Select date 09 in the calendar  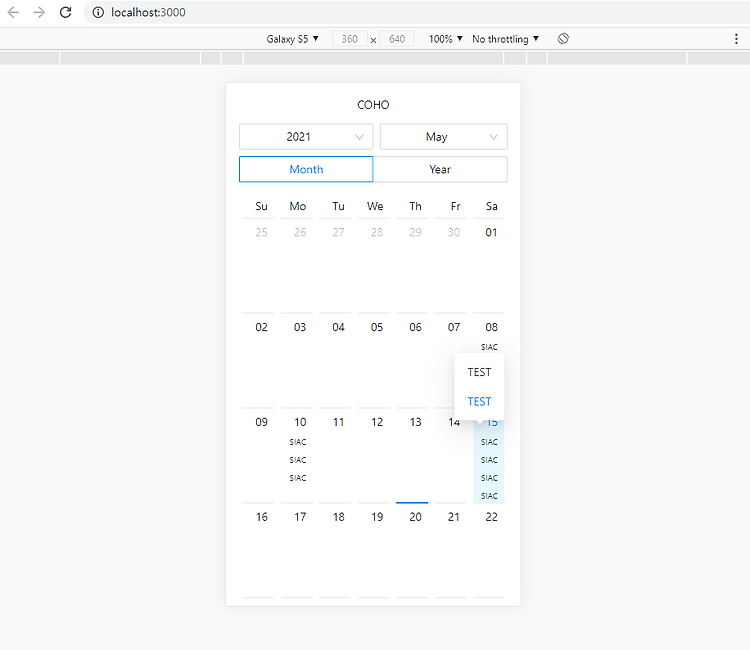click(x=261, y=422)
